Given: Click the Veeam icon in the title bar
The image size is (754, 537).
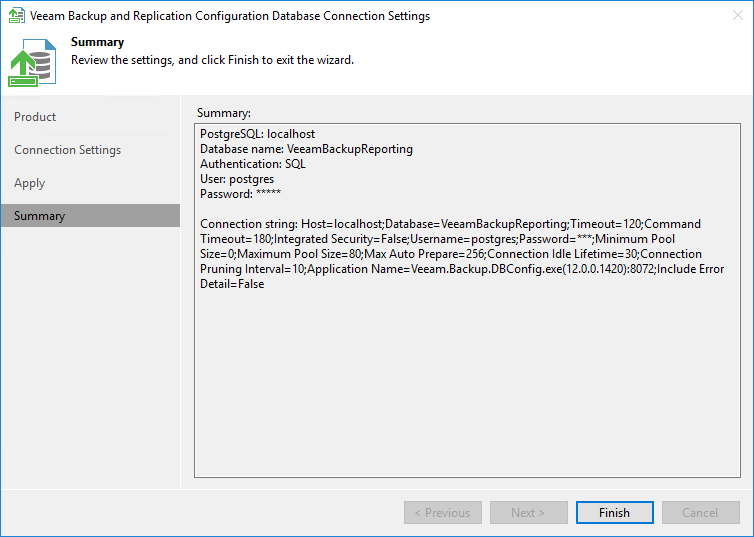Looking at the screenshot, I should point(16,16).
